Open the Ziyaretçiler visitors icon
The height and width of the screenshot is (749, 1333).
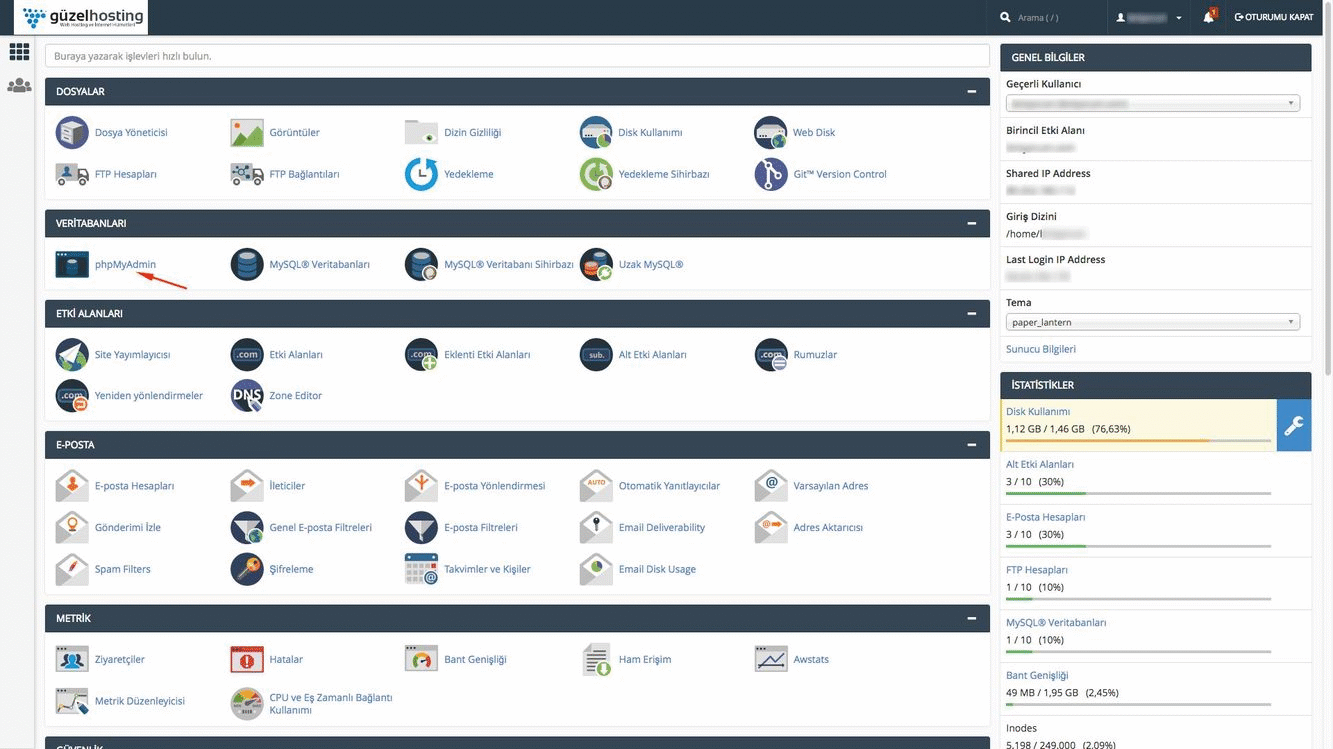click(x=72, y=659)
